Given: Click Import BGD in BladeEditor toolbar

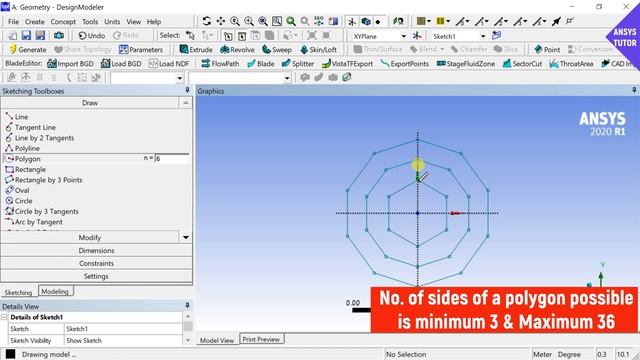Looking at the screenshot, I should coord(70,64).
